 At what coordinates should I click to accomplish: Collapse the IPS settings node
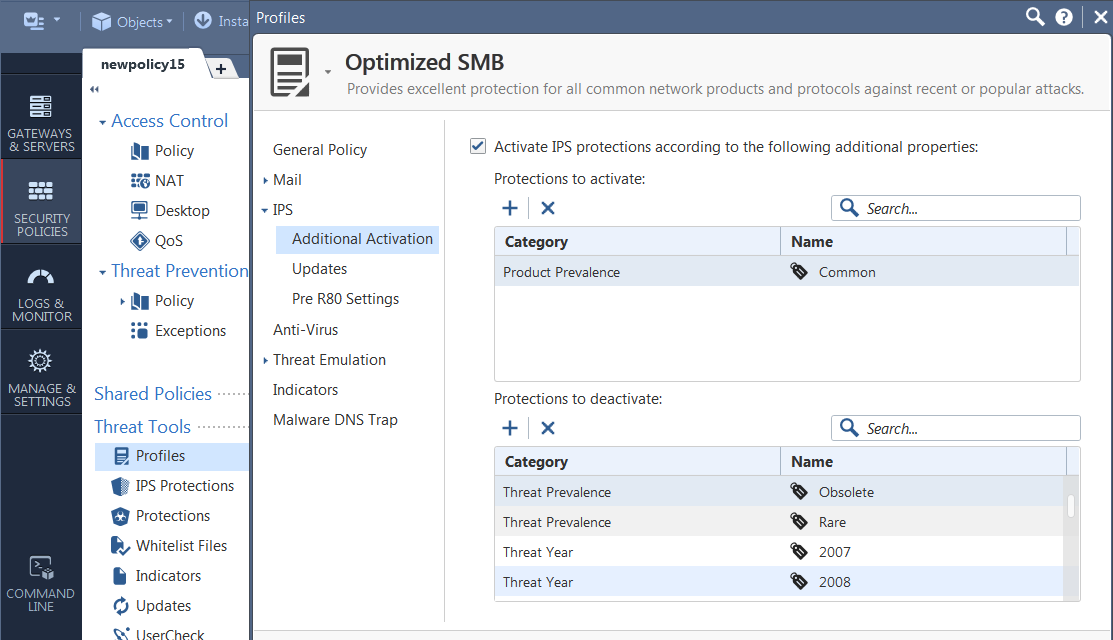pos(265,211)
